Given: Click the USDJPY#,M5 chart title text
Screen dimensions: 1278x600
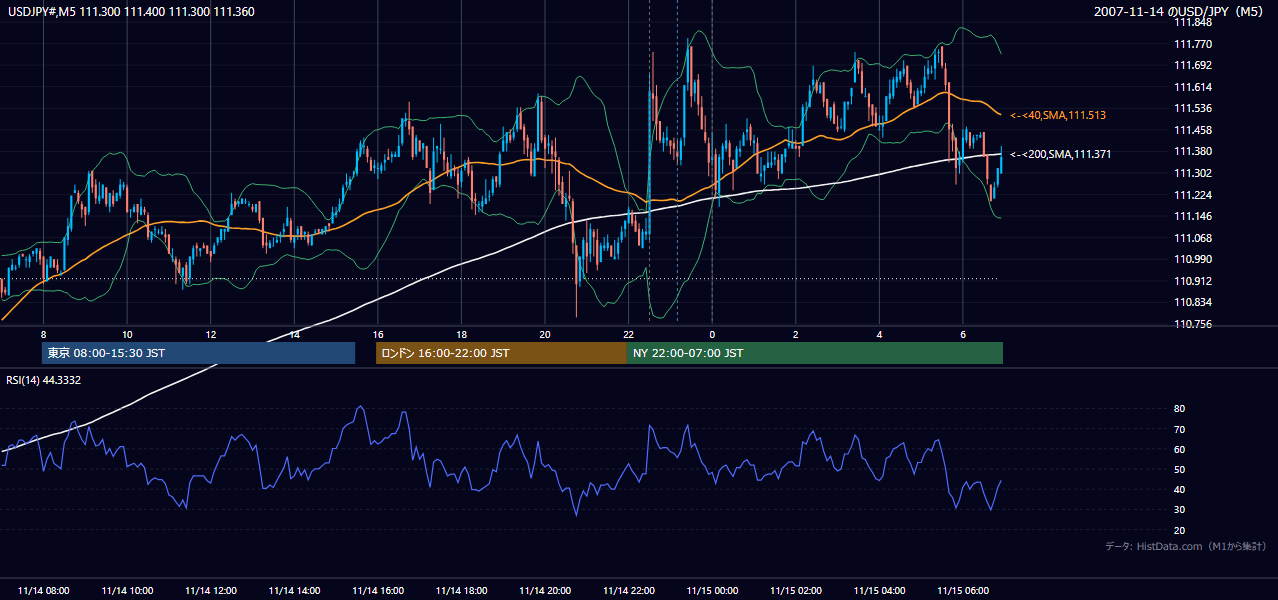Looking at the screenshot, I should point(131,11).
